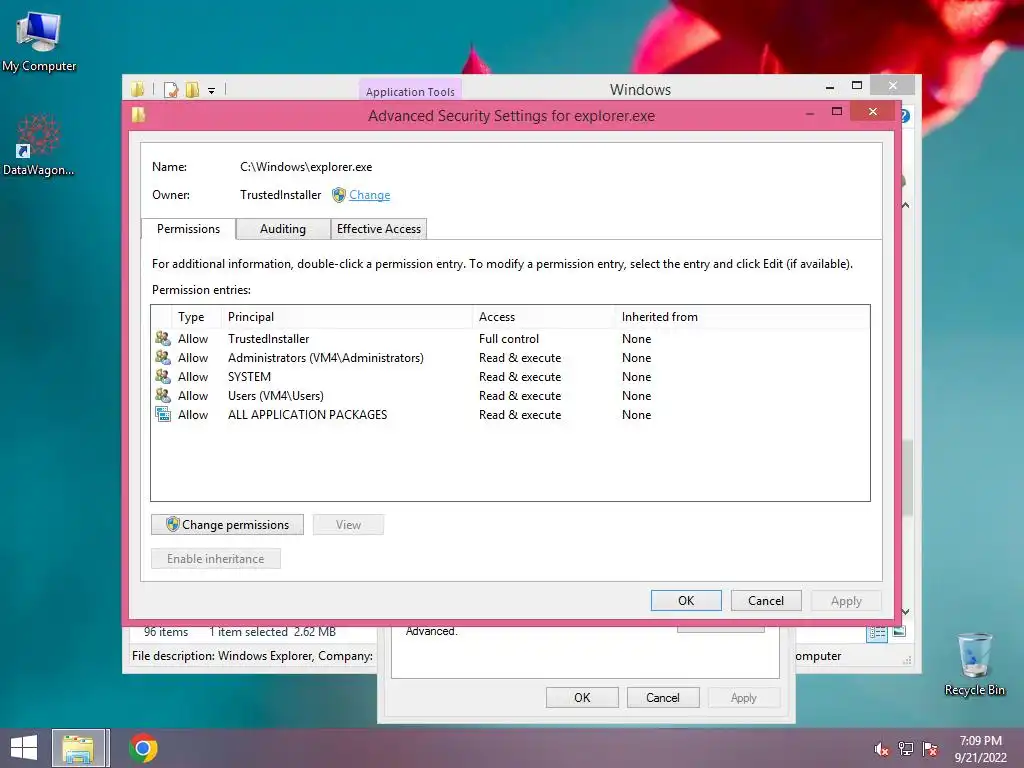Confirm Advanced Security Settings with OK
Image resolution: width=1024 pixels, height=768 pixels.
686,600
